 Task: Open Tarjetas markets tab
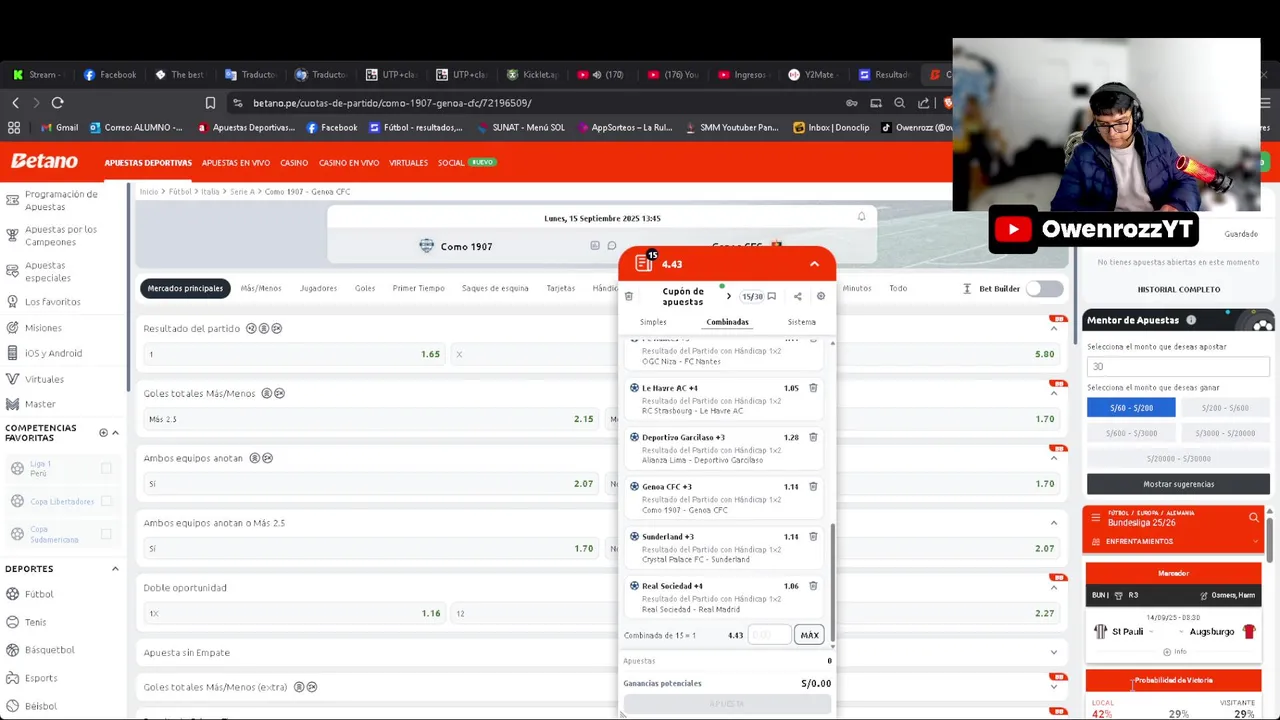click(x=560, y=288)
